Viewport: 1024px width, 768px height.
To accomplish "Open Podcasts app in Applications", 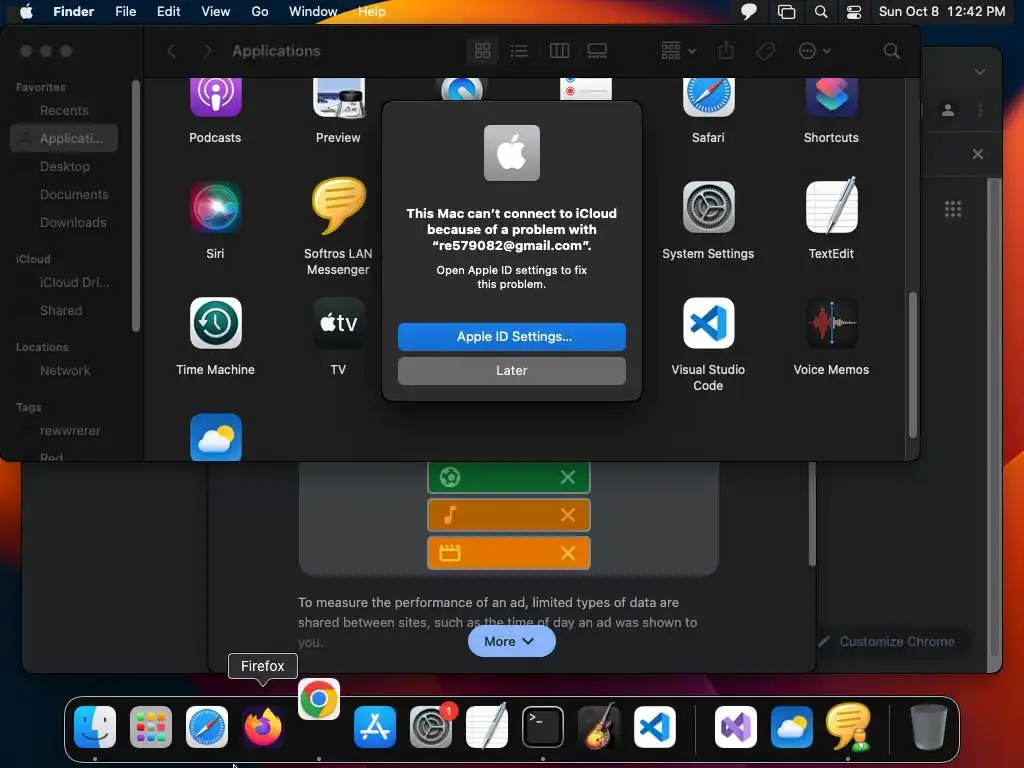I will (216, 97).
